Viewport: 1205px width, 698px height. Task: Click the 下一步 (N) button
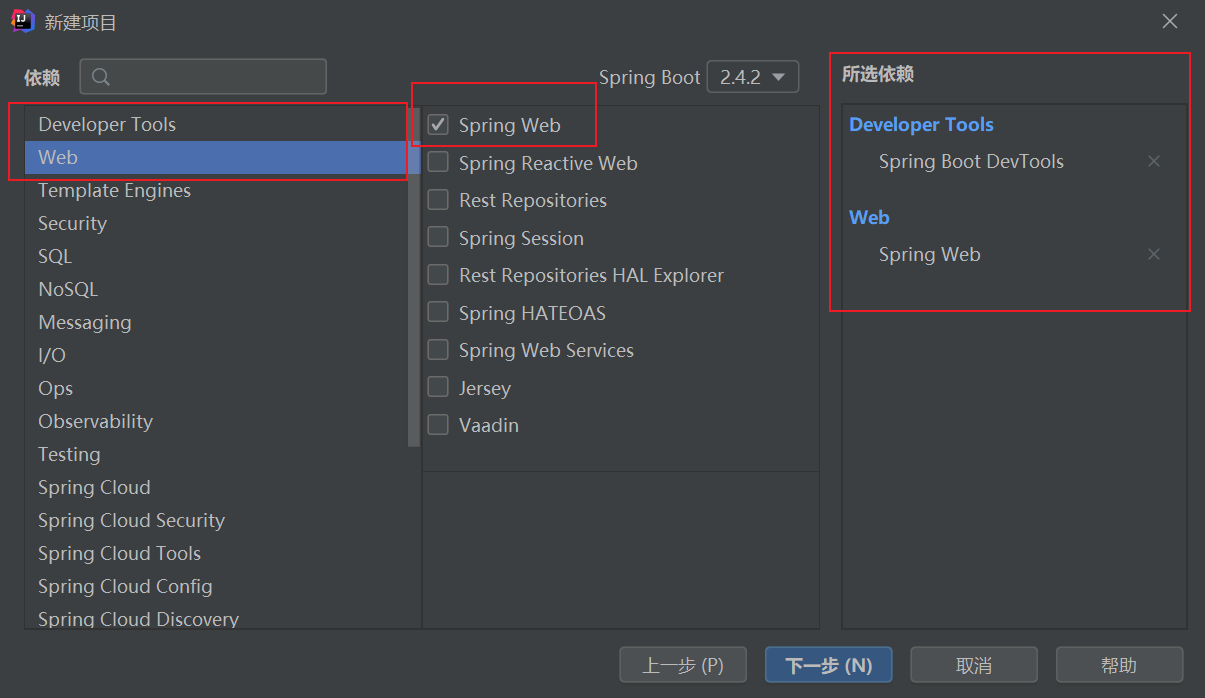tap(828, 664)
